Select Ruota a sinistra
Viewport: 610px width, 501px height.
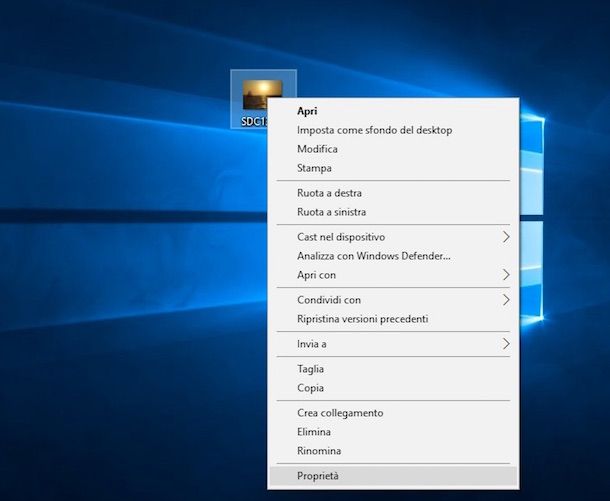tap(331, 212)
